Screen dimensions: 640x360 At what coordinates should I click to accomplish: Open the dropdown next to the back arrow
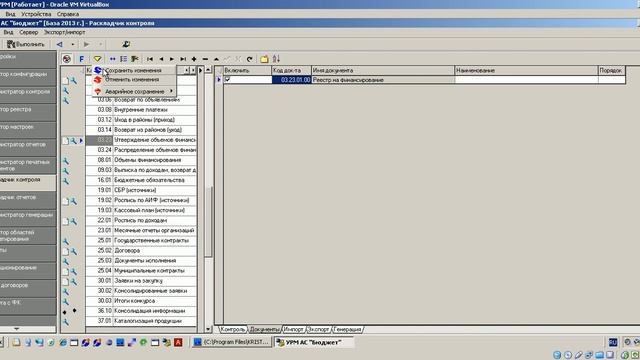73,44
